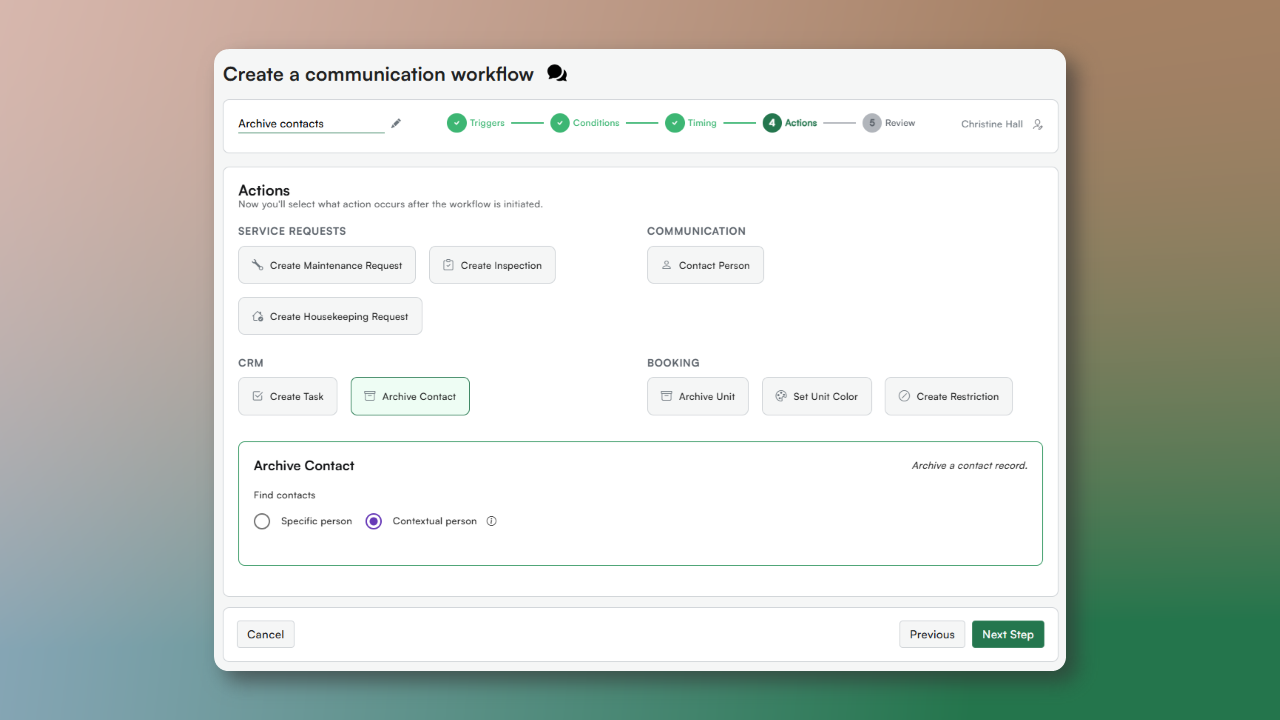Viewport: 1280px width, 720px height.
Task: Click the Archive contacts name field
Action: coord(310,124)
